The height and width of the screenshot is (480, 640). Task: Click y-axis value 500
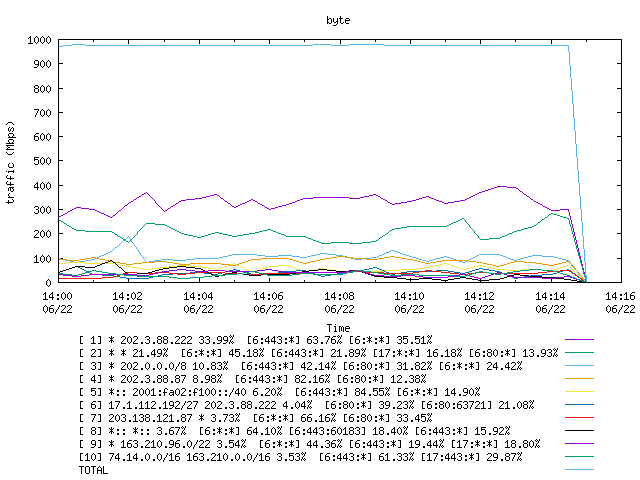[x=42, y=161]
